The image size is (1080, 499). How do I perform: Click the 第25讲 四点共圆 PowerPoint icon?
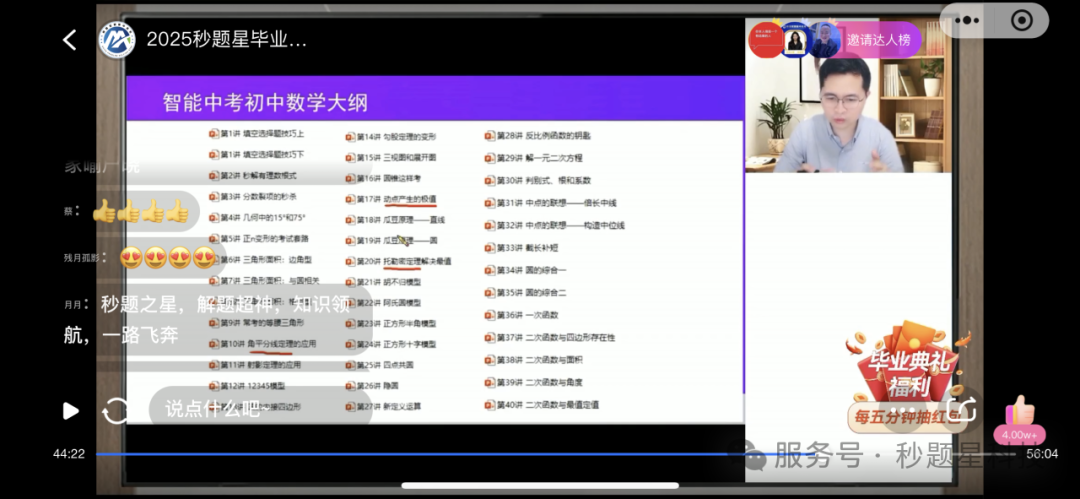(350, 365)
